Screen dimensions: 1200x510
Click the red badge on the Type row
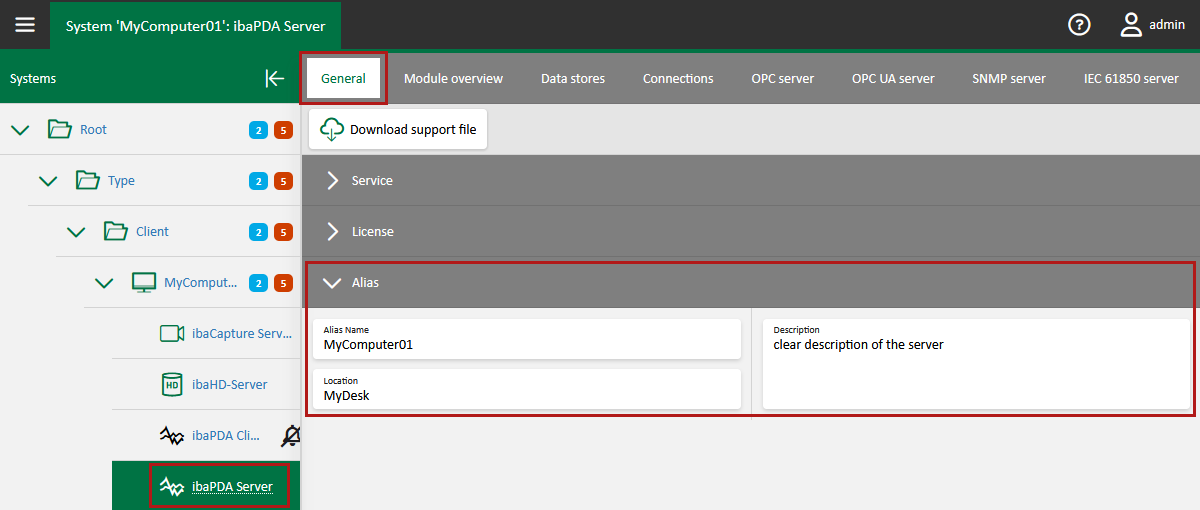coord(283,181)
